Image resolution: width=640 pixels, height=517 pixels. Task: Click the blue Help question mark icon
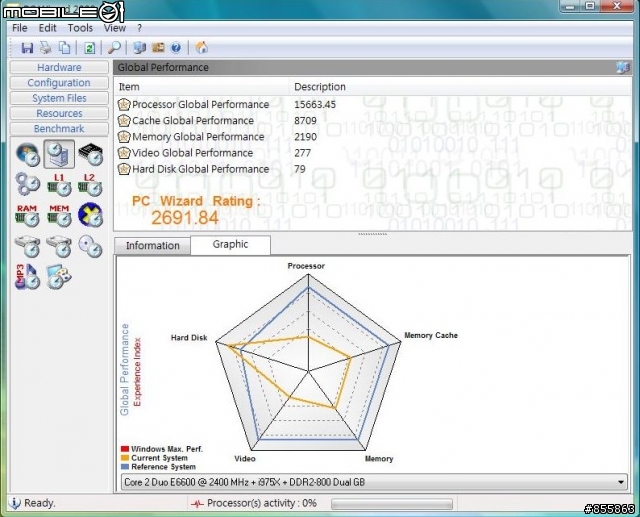[176, 48]
